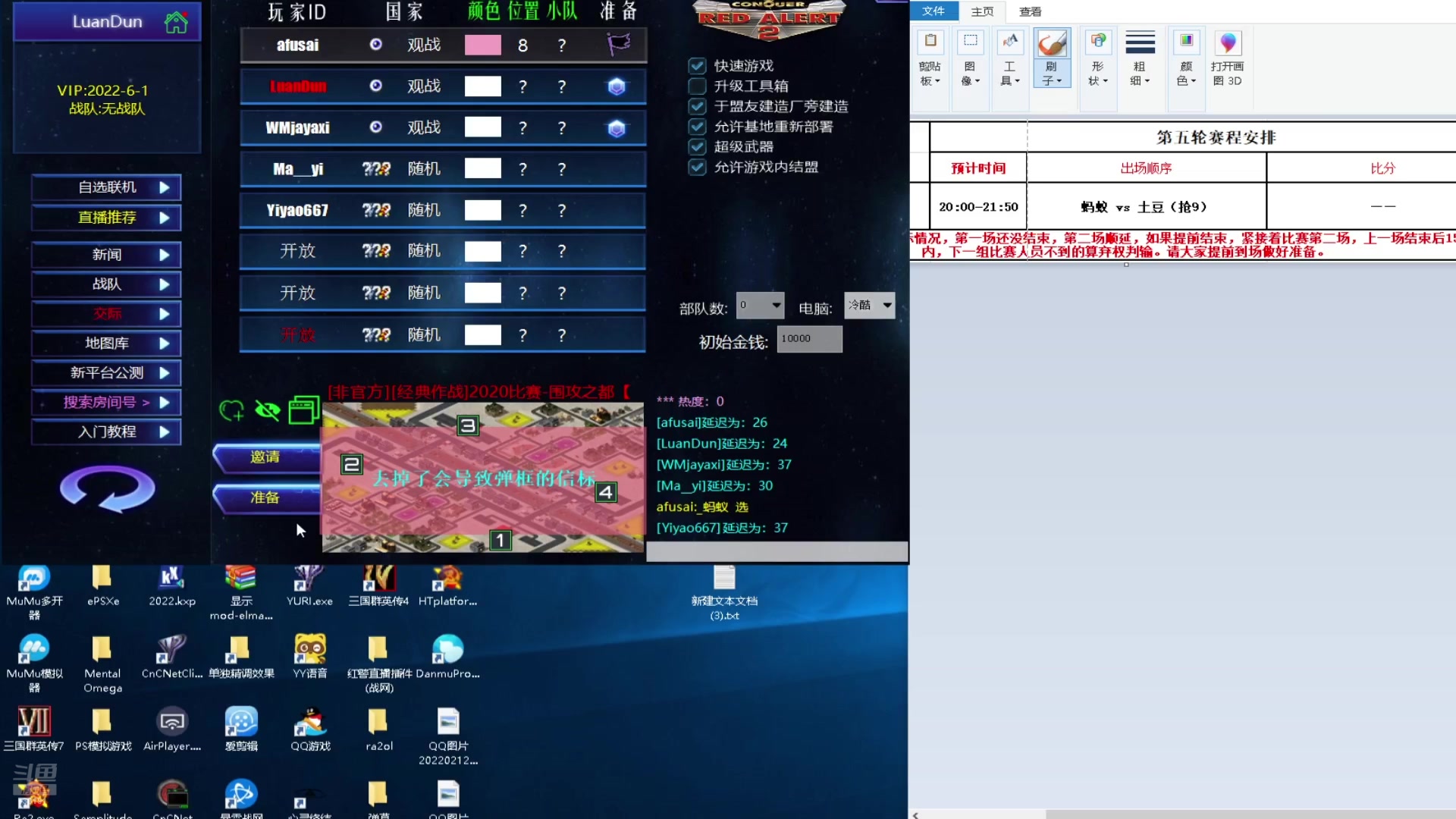The height and width of the screenshot is (819, 1456).
Task: Open the DanmuPro desktop shortcut
Action: (447, 656)
